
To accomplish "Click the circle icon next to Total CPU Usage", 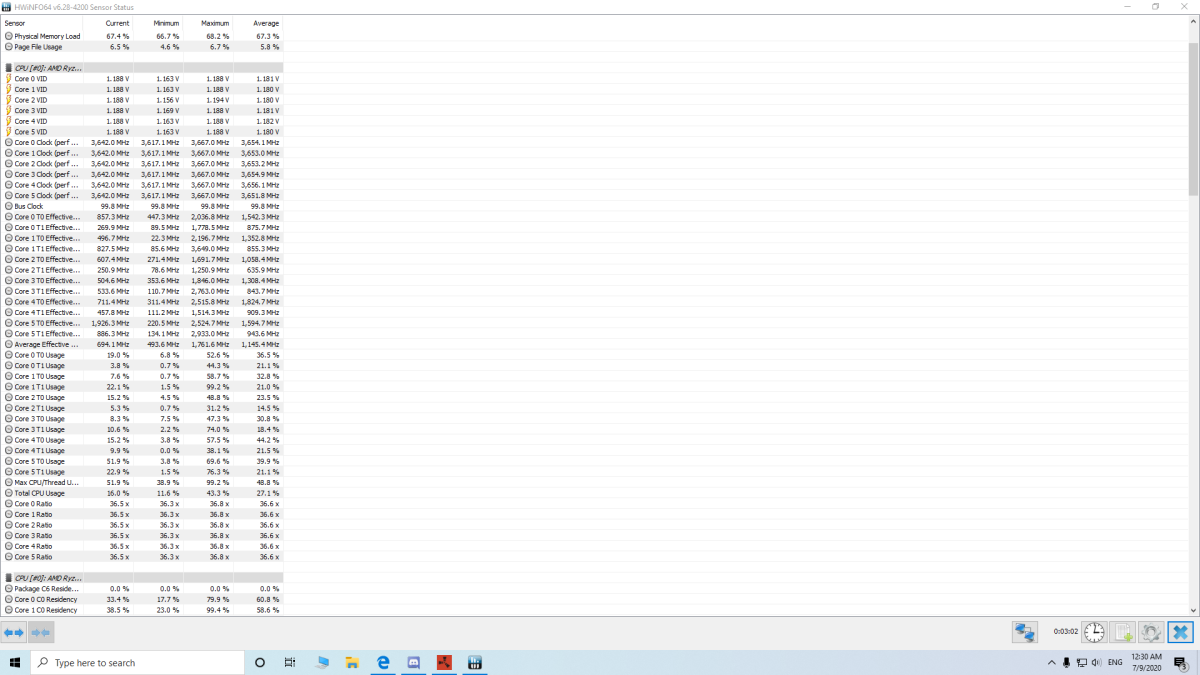I will (x=9, y=493).
